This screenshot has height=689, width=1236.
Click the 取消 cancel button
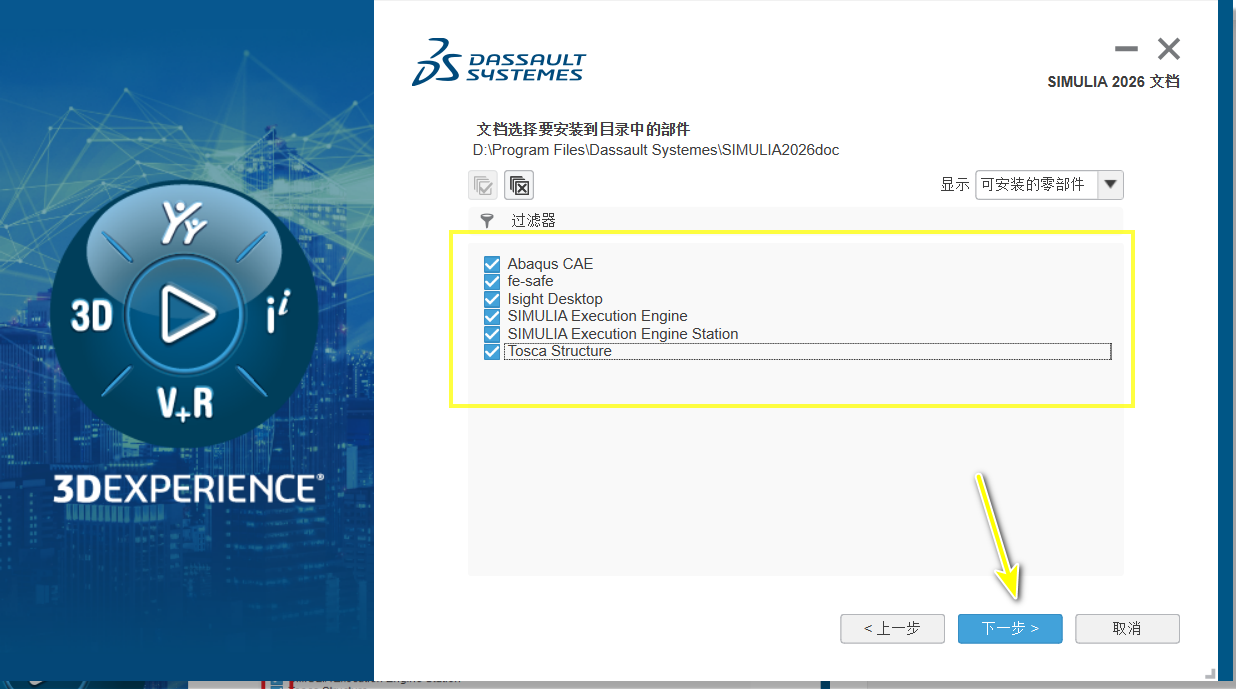[x=1127, y=629]
